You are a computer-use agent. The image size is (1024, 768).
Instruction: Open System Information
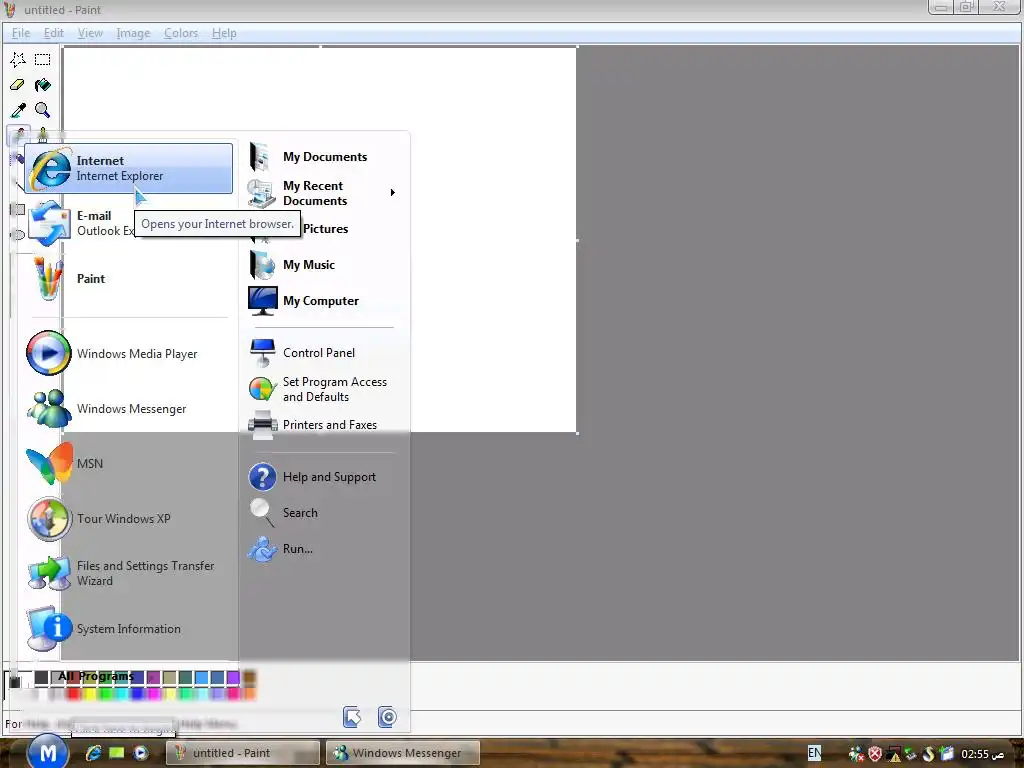(x=129, y=629)
